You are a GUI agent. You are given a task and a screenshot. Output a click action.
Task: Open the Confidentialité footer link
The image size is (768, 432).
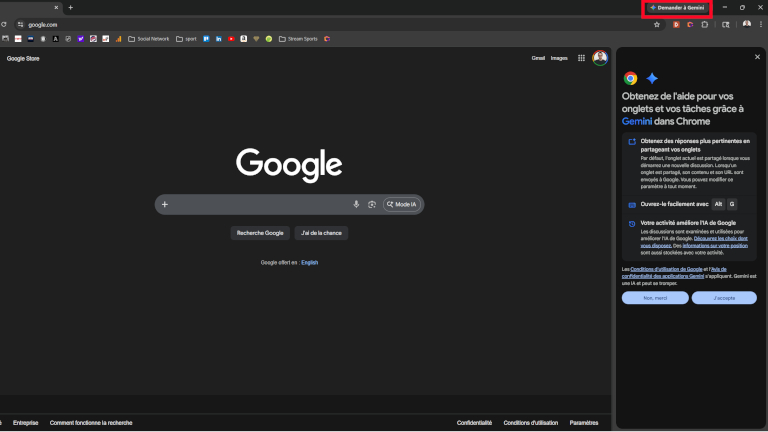coord(474,423)
